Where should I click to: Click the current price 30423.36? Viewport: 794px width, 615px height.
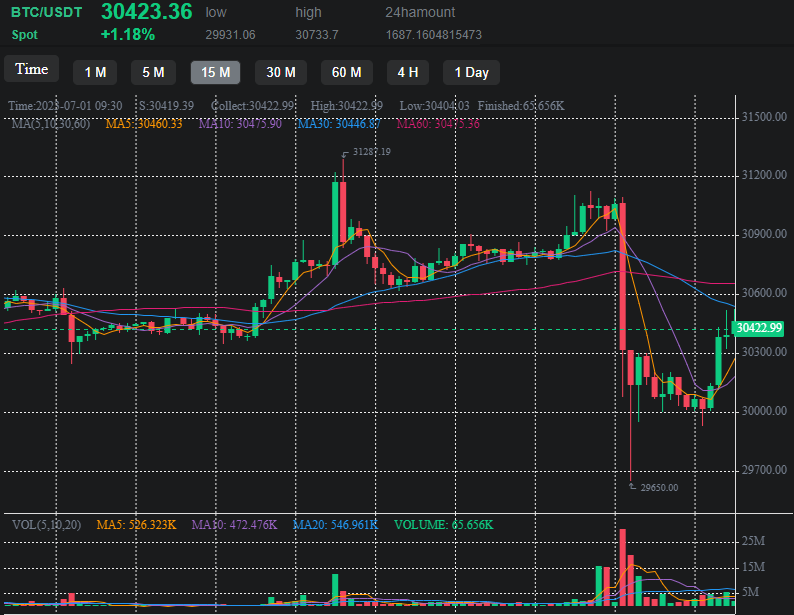tap(147, 12)
